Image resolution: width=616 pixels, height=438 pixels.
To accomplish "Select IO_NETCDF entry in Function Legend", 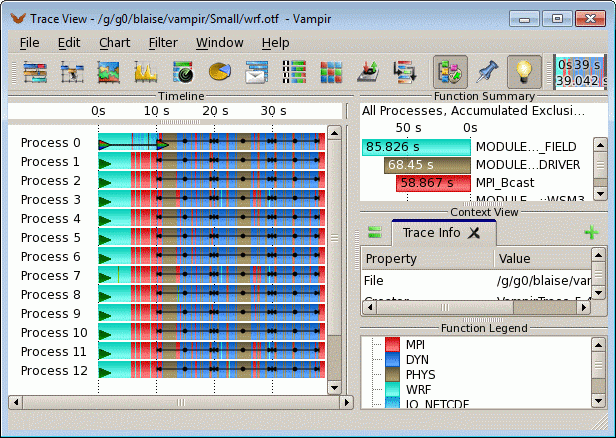I will pos(437,404).
